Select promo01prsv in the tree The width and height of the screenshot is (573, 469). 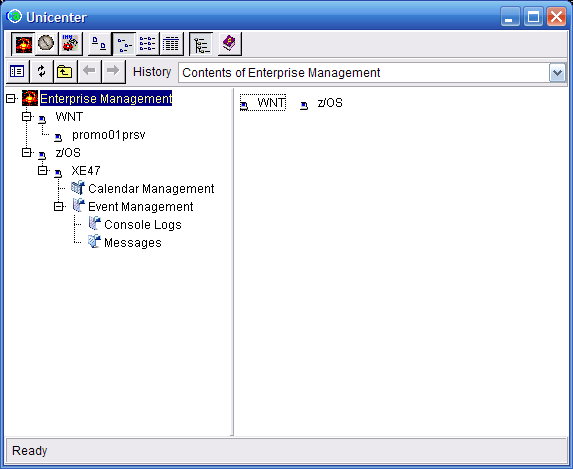tap(109, 135)
